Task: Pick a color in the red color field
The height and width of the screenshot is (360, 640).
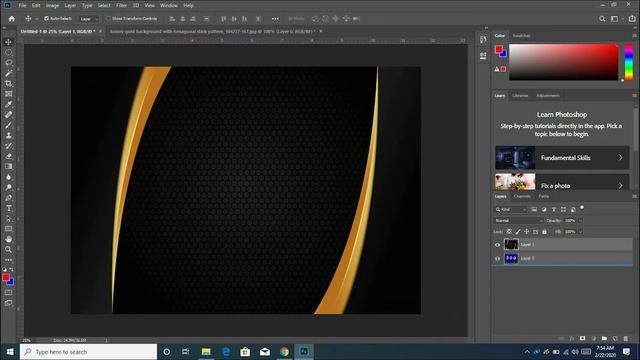Action: click(563, 62)
